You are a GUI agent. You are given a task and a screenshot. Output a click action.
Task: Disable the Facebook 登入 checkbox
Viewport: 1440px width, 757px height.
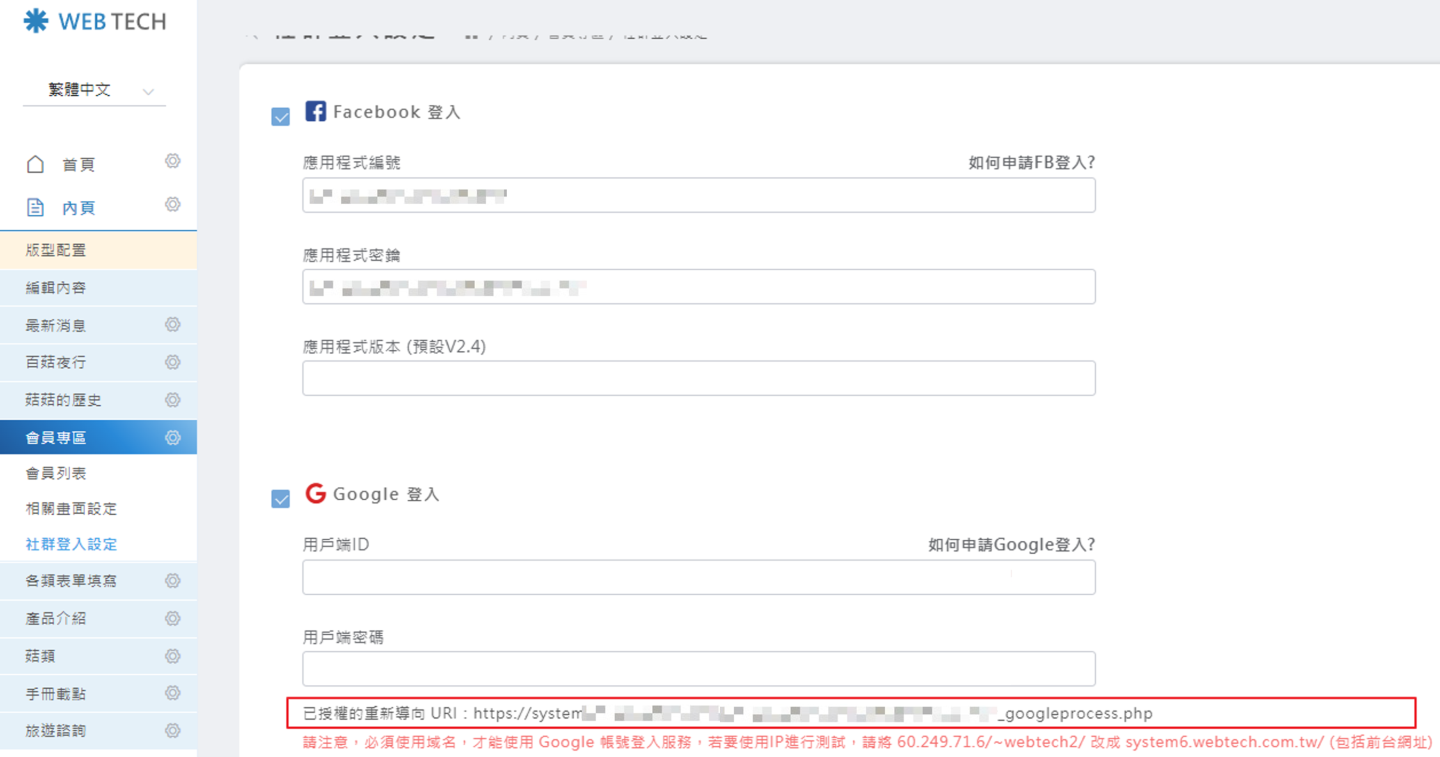(281, 117)
